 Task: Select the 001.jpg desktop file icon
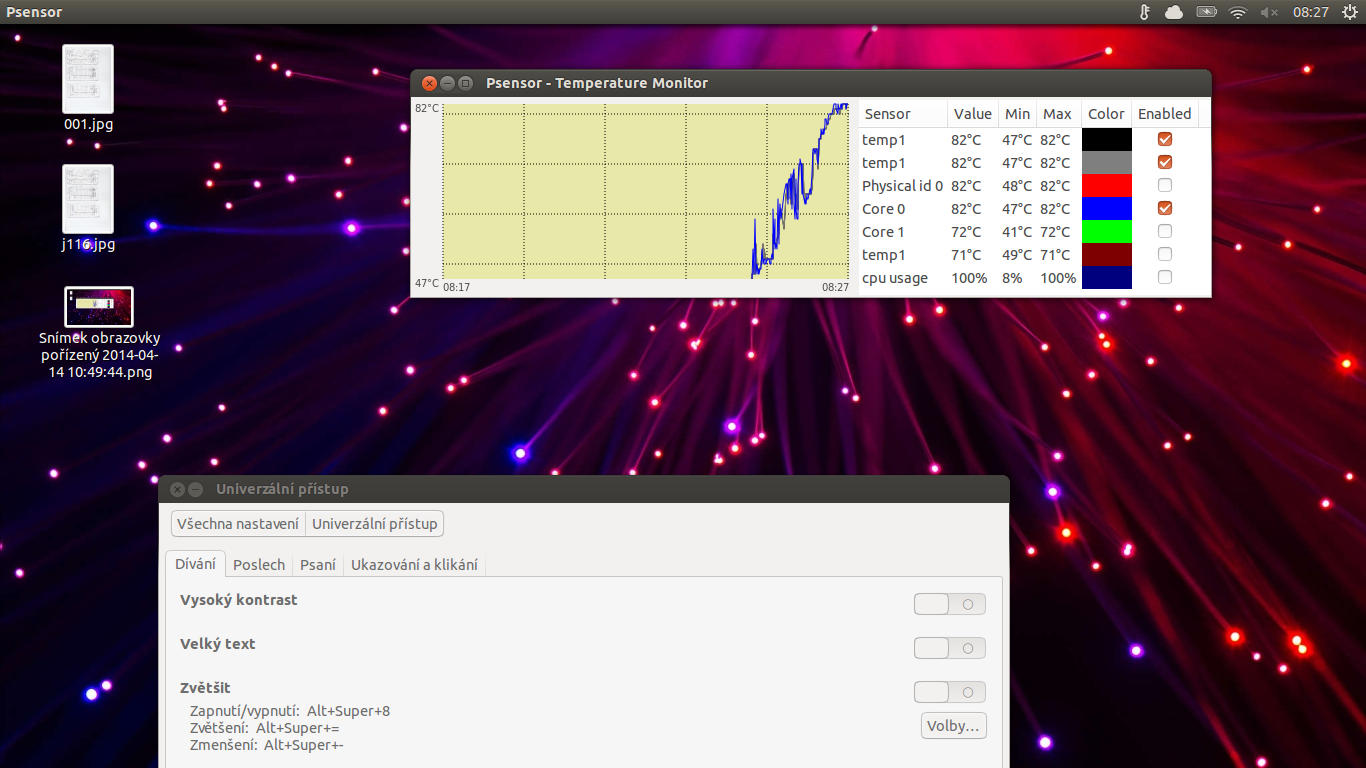coord(88,80)
